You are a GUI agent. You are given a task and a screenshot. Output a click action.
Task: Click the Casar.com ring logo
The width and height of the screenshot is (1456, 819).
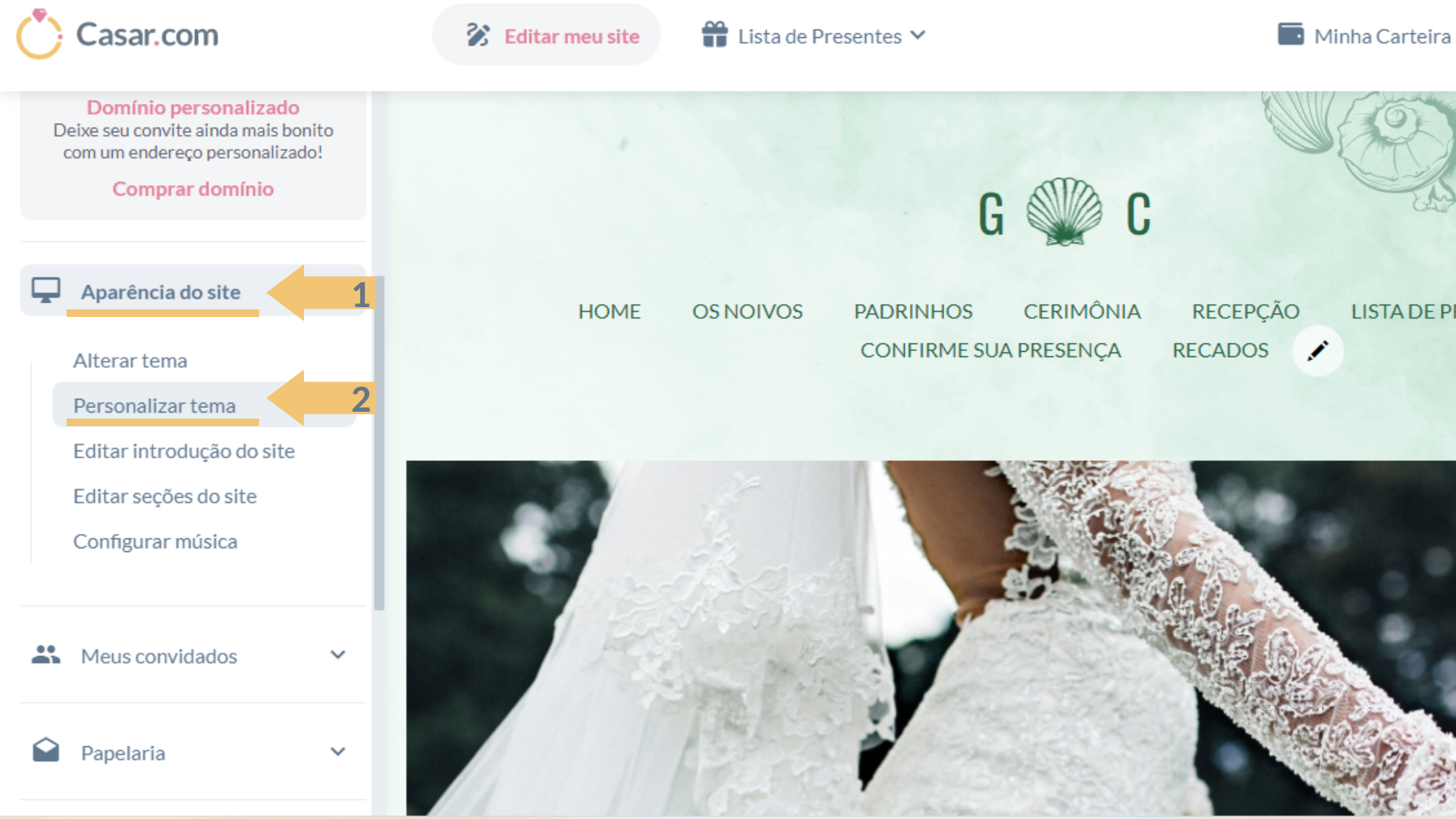[39, 34]
